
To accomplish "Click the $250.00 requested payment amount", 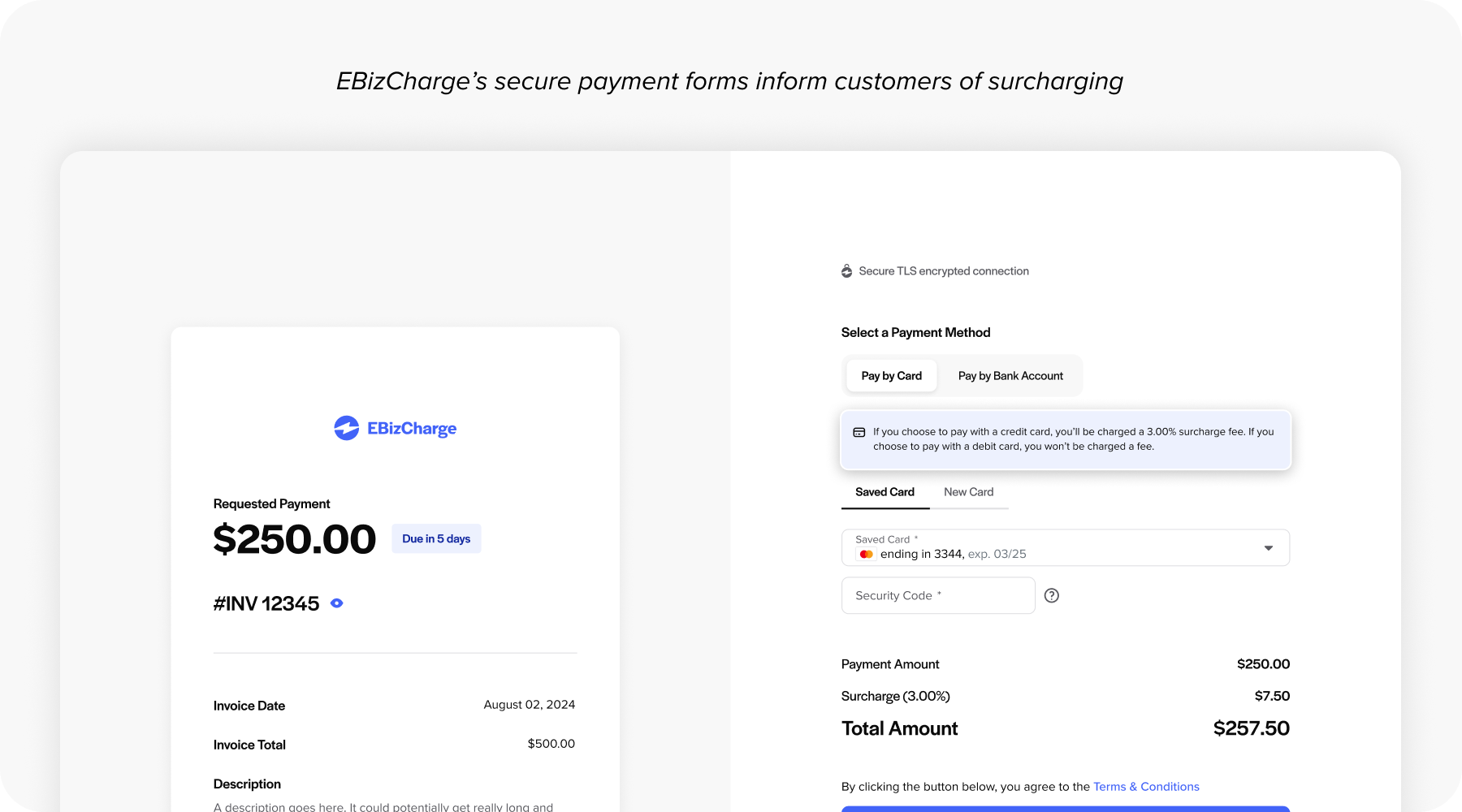I will (295, 538).
